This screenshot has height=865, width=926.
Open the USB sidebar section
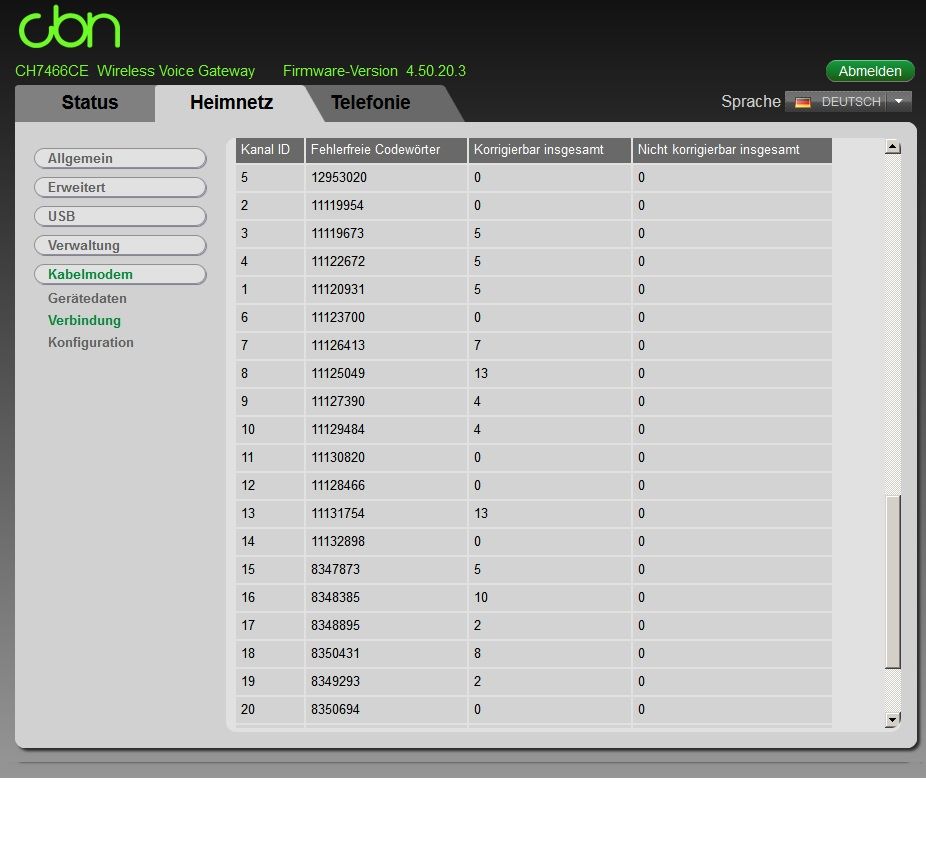pyautogui.click(x=120, y=216)
